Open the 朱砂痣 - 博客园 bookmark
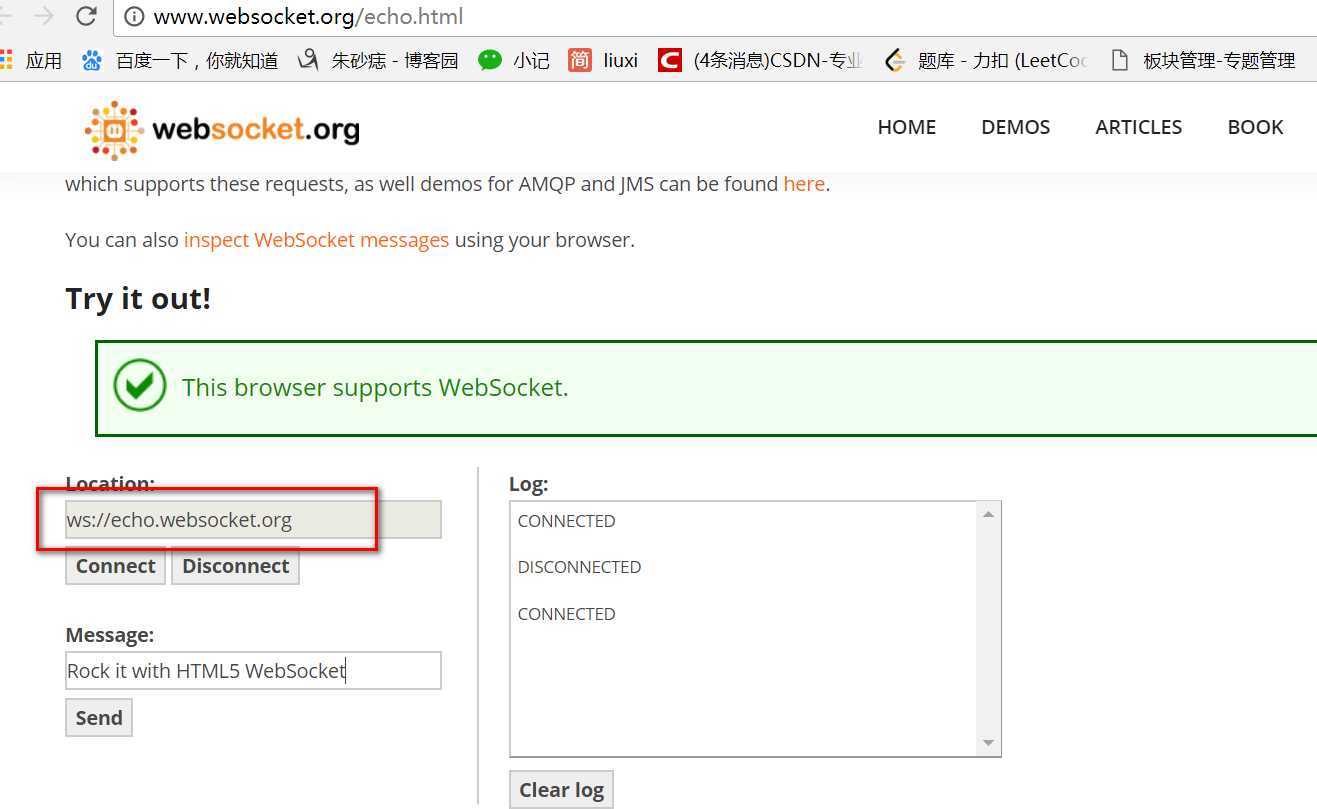Image resolution: width=1317 pixels, height=809 pixels. 379,61
